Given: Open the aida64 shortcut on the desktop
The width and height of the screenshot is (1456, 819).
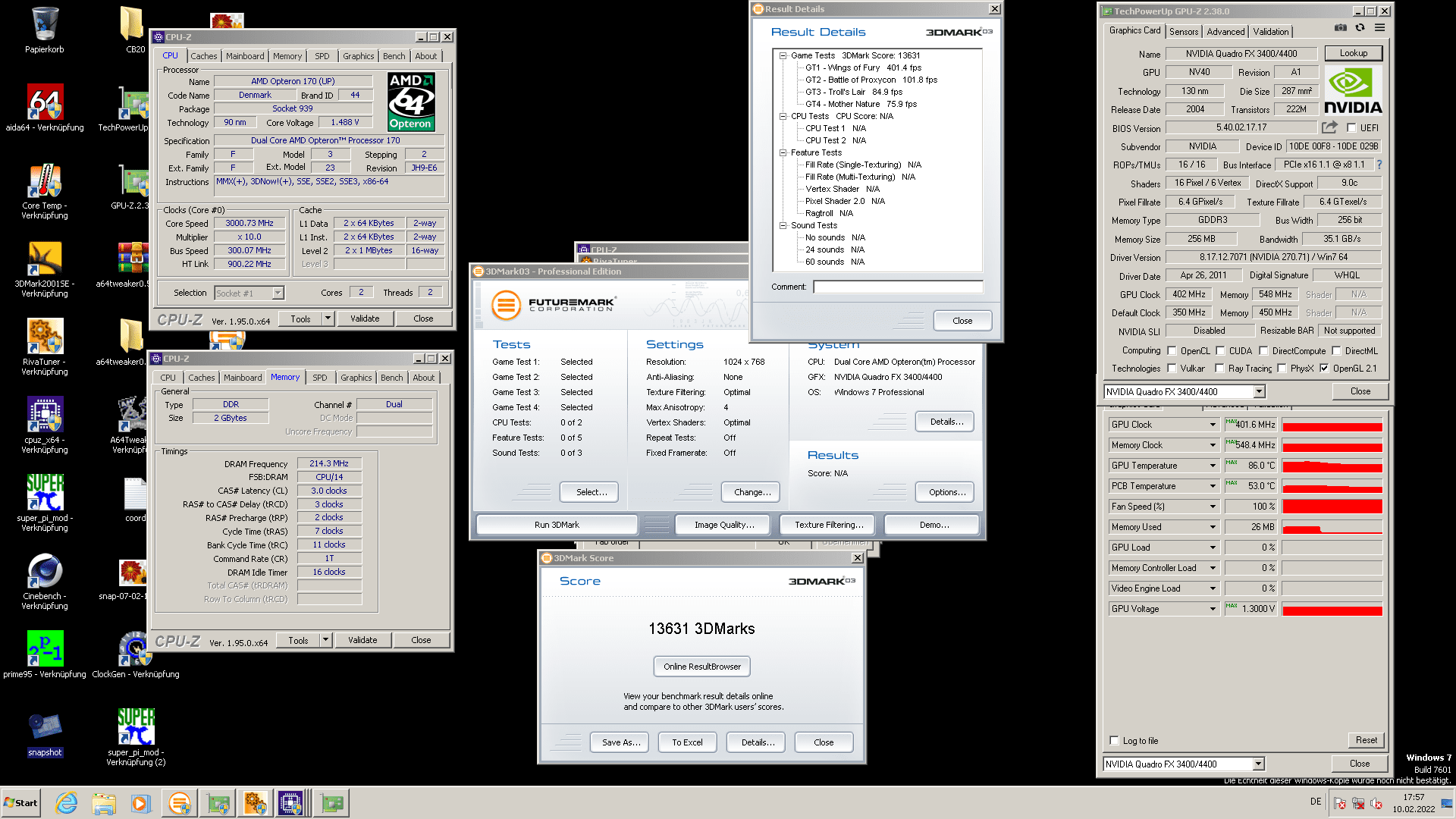Looking at the screenshot, I should 45,108.
